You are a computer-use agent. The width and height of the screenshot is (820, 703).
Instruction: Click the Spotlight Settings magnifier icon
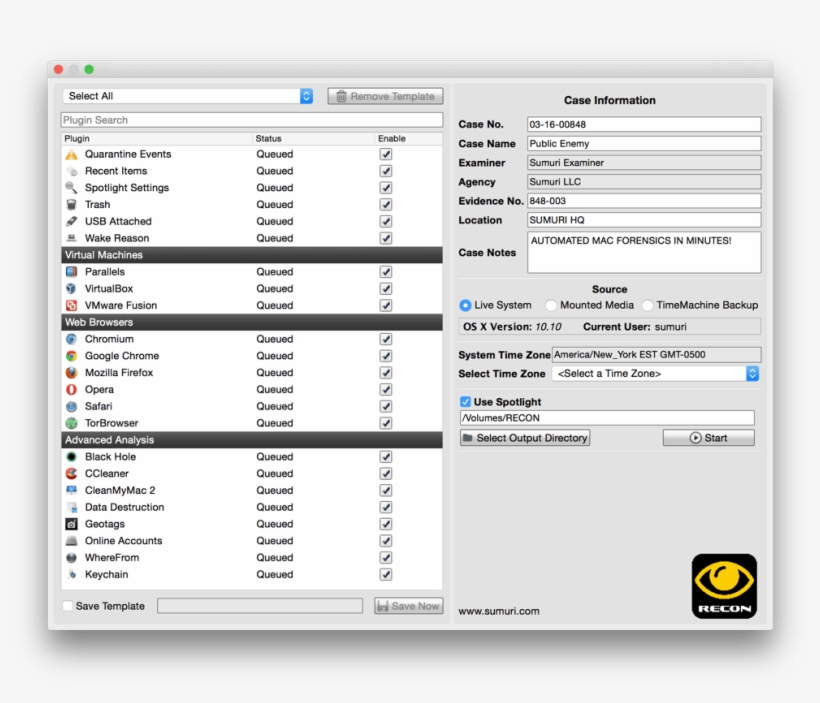[72, 188]
